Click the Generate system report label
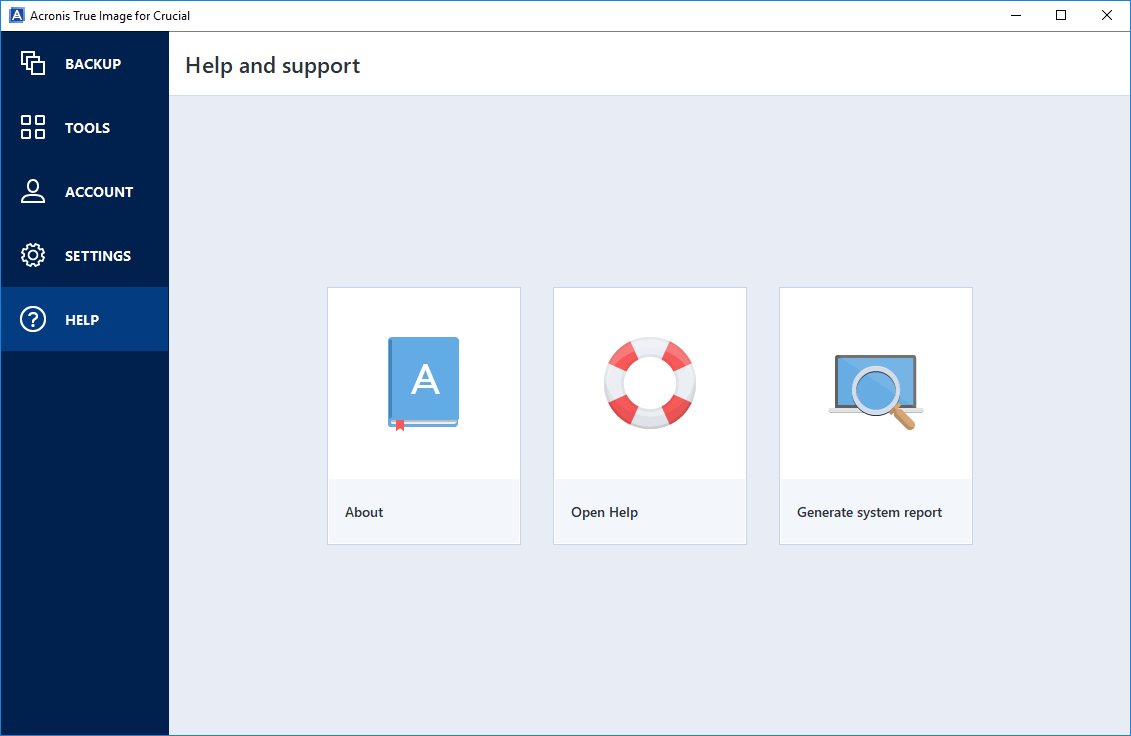This screenshot has height=736, width=1131. point(869,512)
